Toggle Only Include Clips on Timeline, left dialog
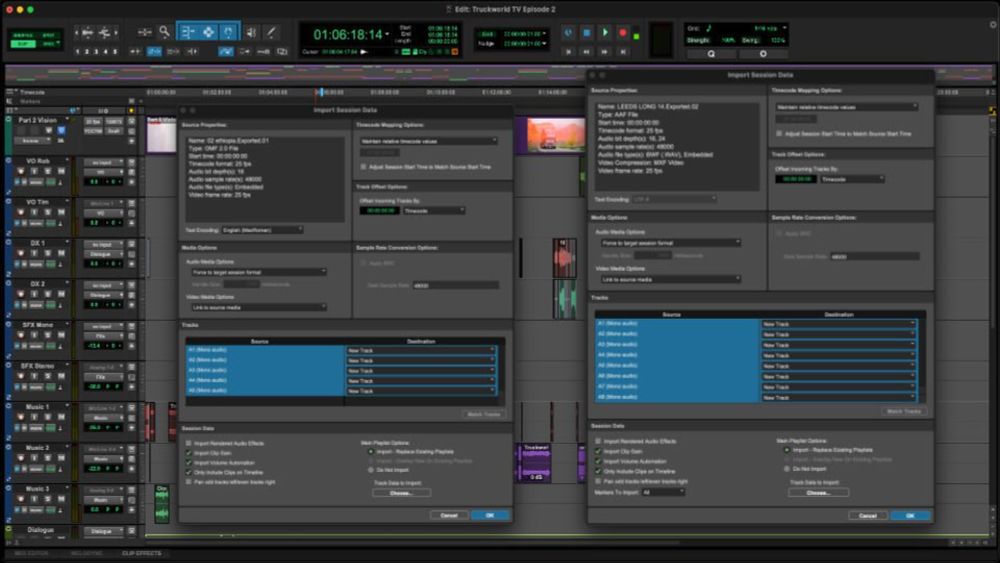 pos(188,472)
